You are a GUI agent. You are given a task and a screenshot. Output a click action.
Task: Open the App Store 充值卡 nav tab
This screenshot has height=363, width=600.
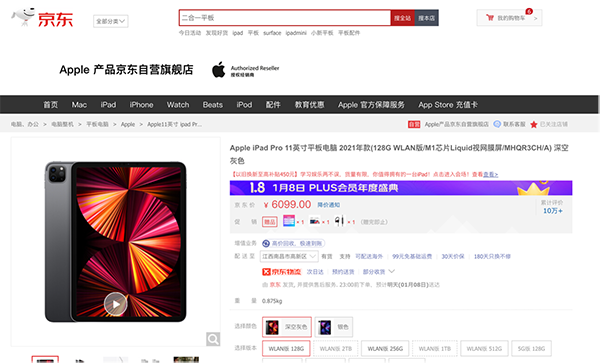coord(448,105)
